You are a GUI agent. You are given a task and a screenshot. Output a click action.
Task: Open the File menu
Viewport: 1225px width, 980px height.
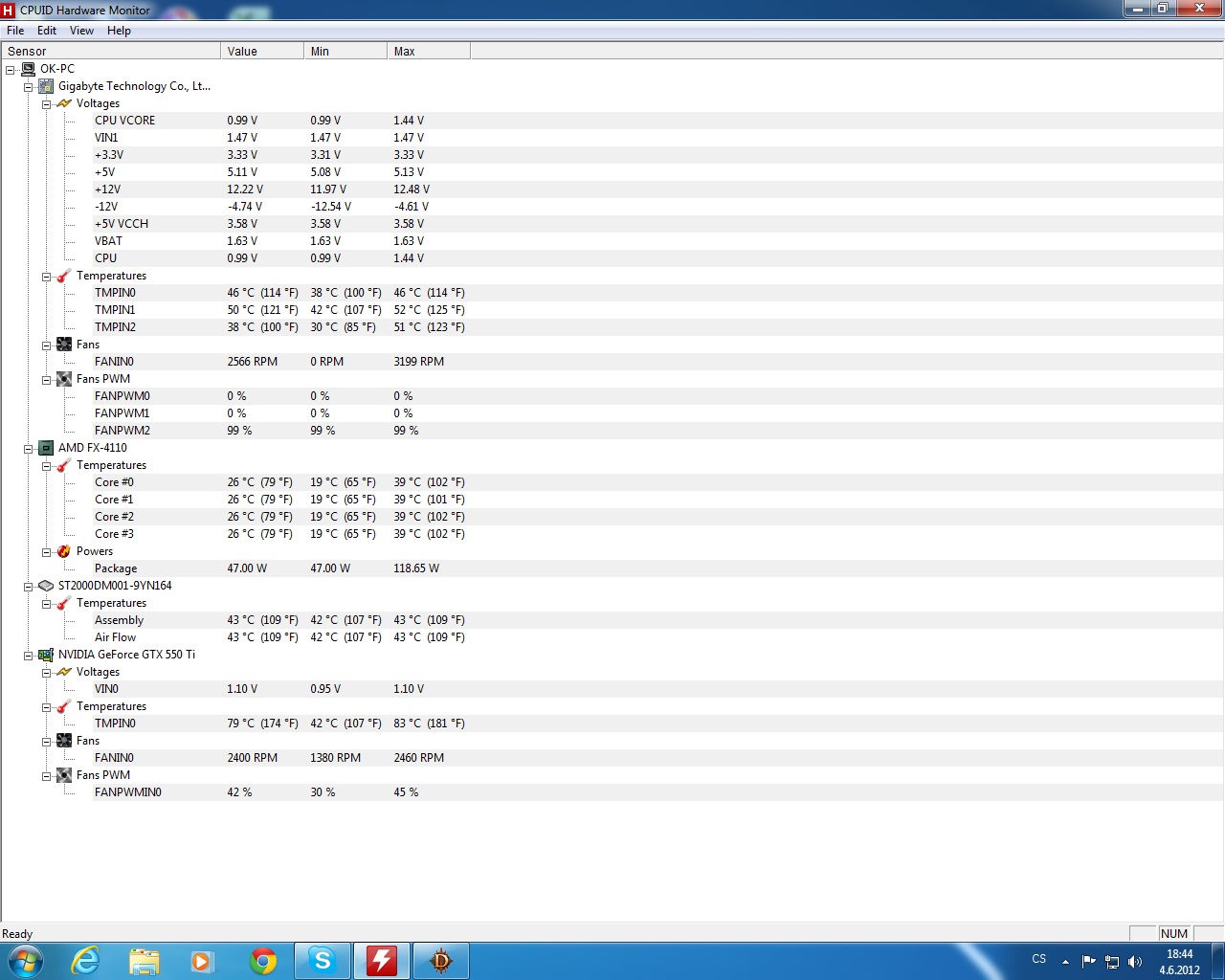15,31
